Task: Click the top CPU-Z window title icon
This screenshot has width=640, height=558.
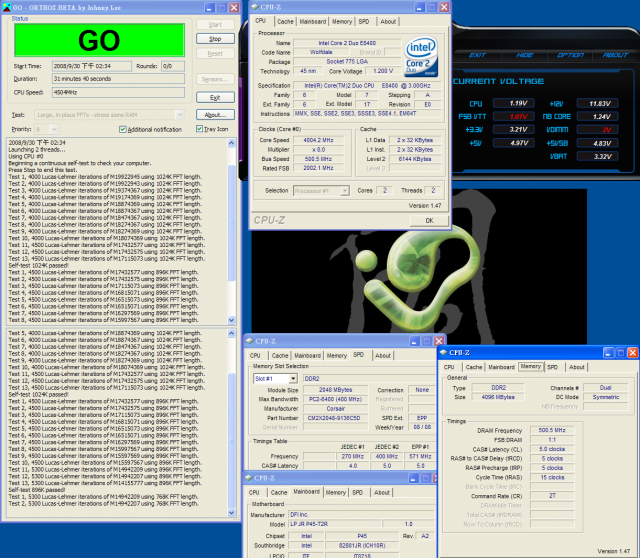Action: point(255,7)
